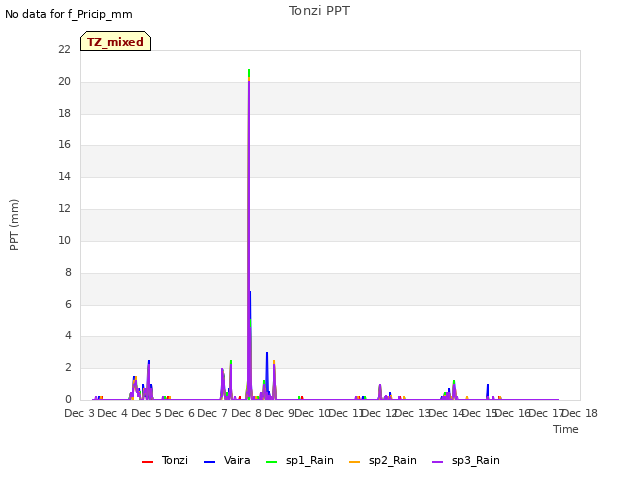This screenshot has width=640, height=480.
Task: Click the Dec 6 x-axis tick label
Action: pos(179,413)
